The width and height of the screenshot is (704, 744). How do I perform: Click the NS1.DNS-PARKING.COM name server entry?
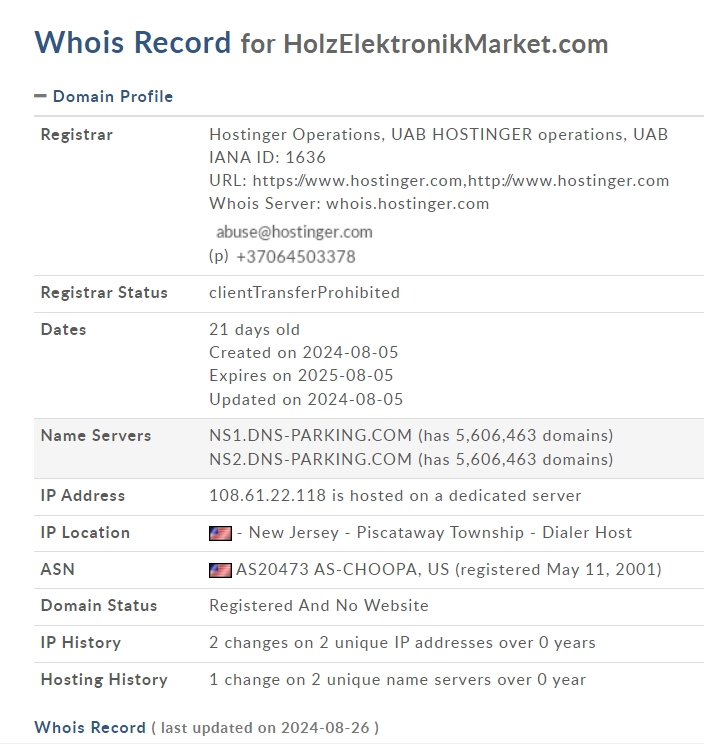(x=411, y=436)
